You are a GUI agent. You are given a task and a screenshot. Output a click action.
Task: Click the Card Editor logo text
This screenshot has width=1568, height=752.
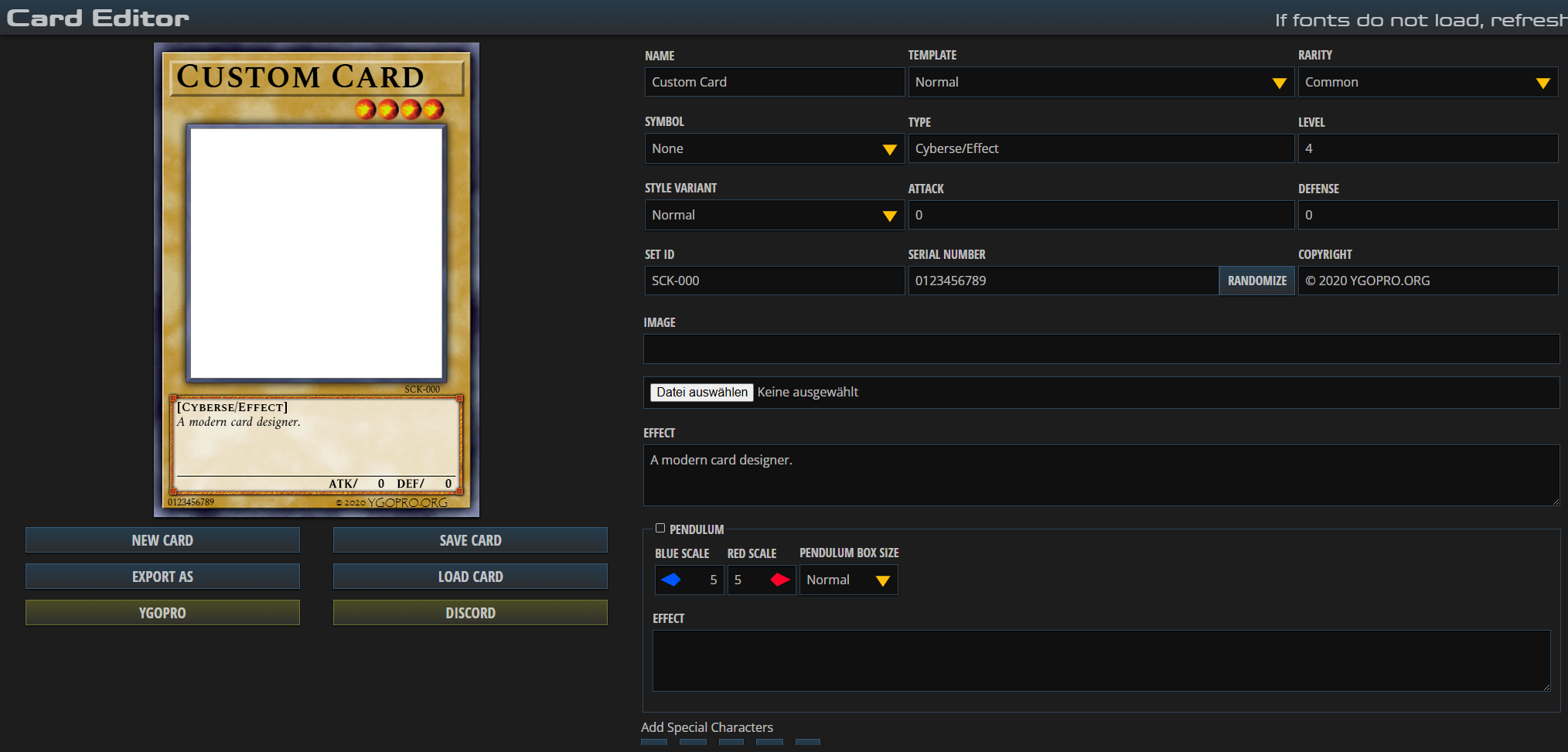click(96, 17)
